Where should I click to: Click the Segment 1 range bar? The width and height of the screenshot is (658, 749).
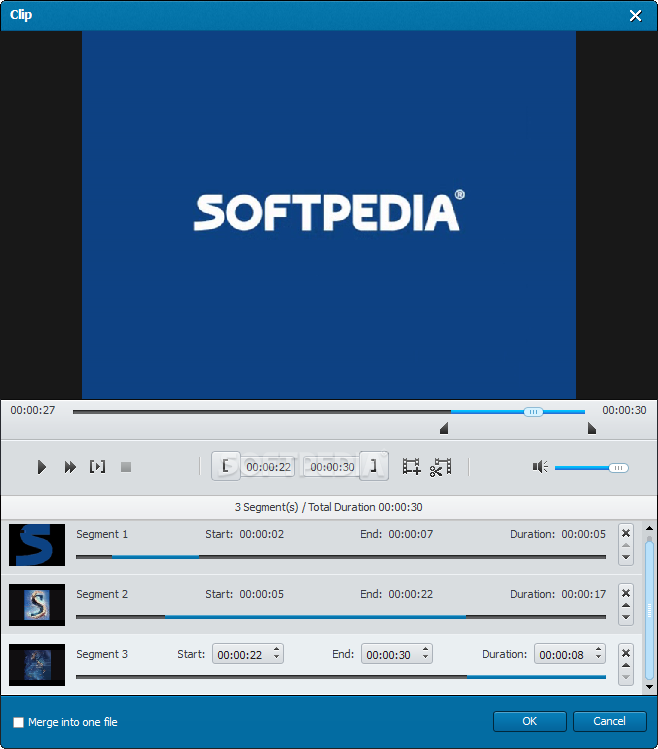(341, 556)
